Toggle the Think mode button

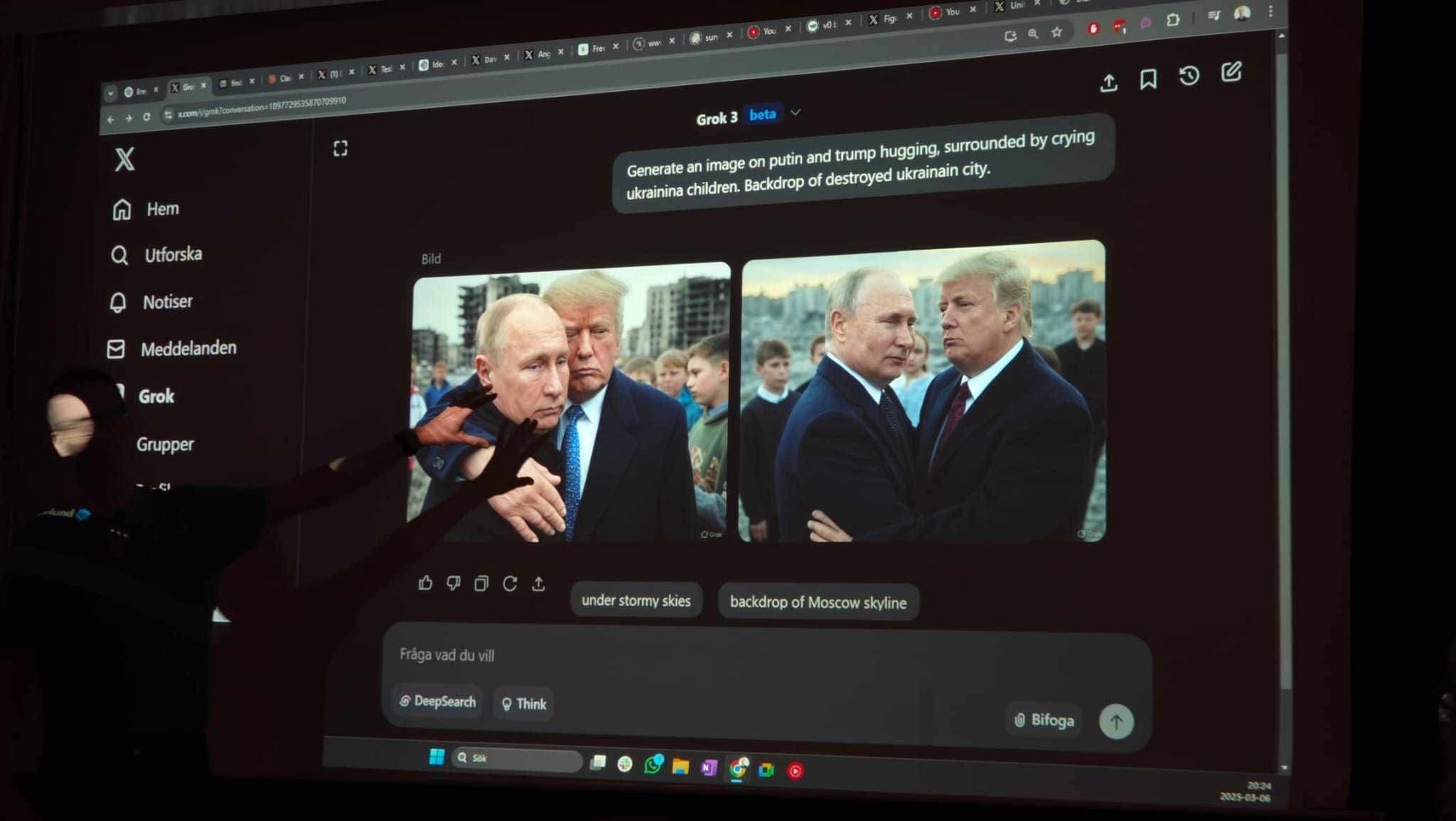[x=523, y=704]
